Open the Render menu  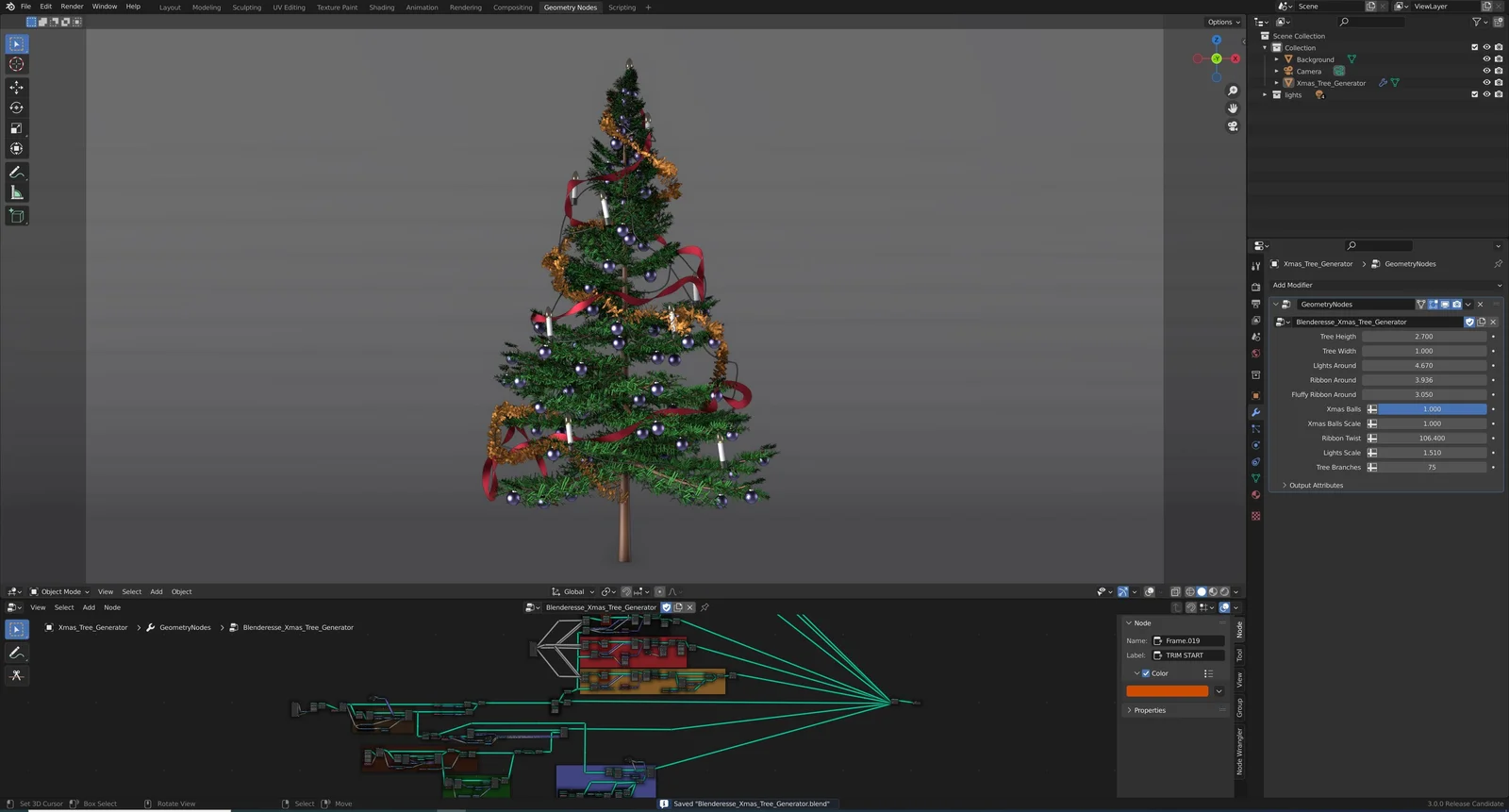point(72,7)
